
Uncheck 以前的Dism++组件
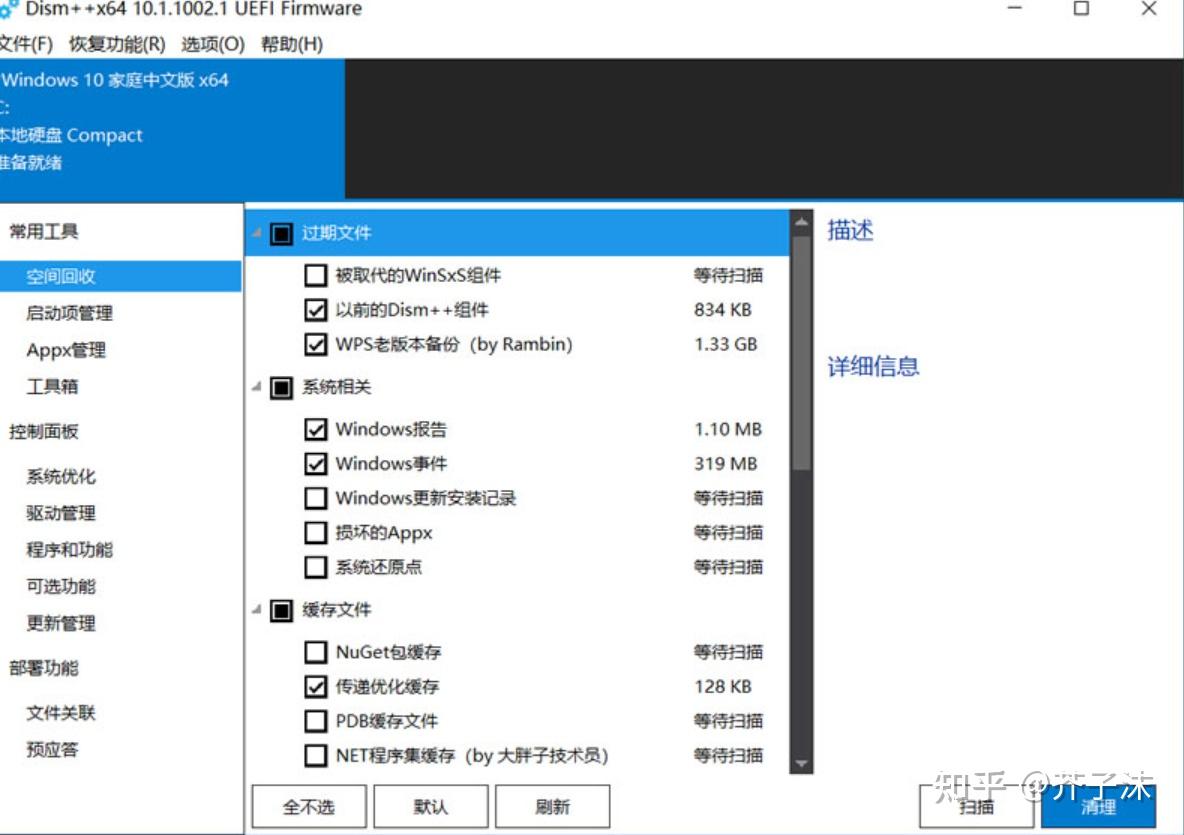316,310
